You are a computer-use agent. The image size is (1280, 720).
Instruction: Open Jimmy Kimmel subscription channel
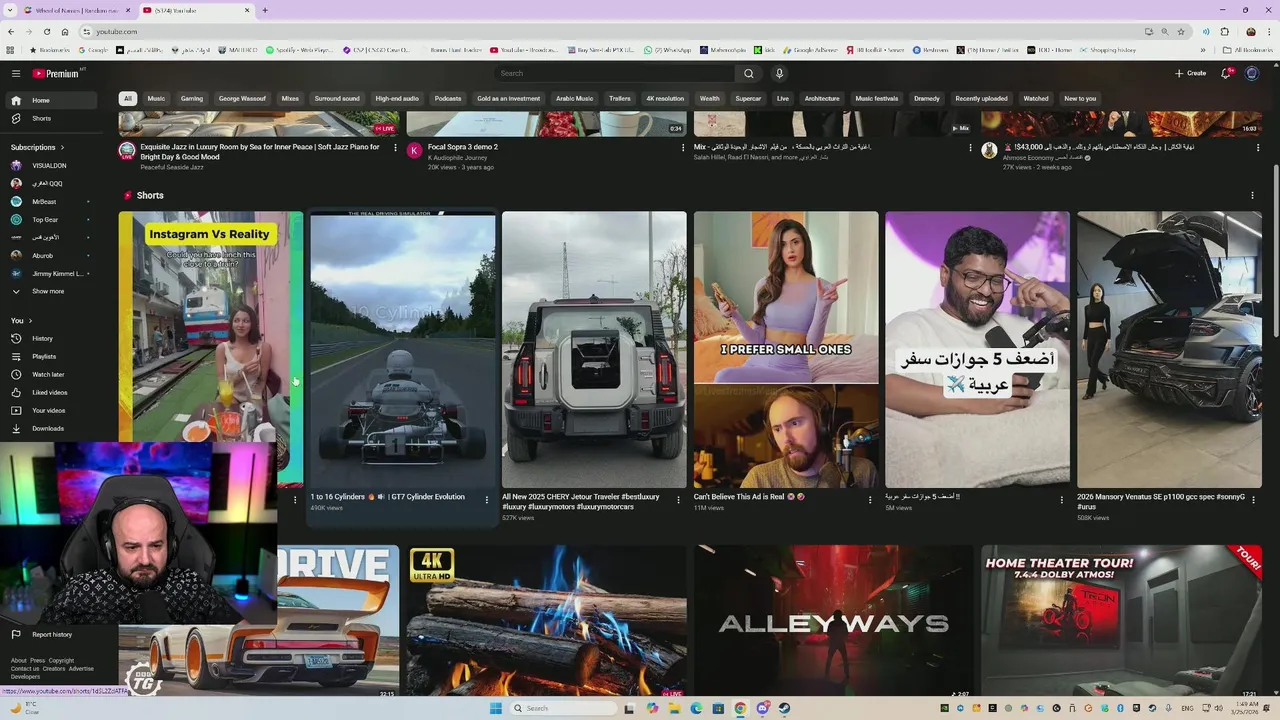tap(53, 273)
